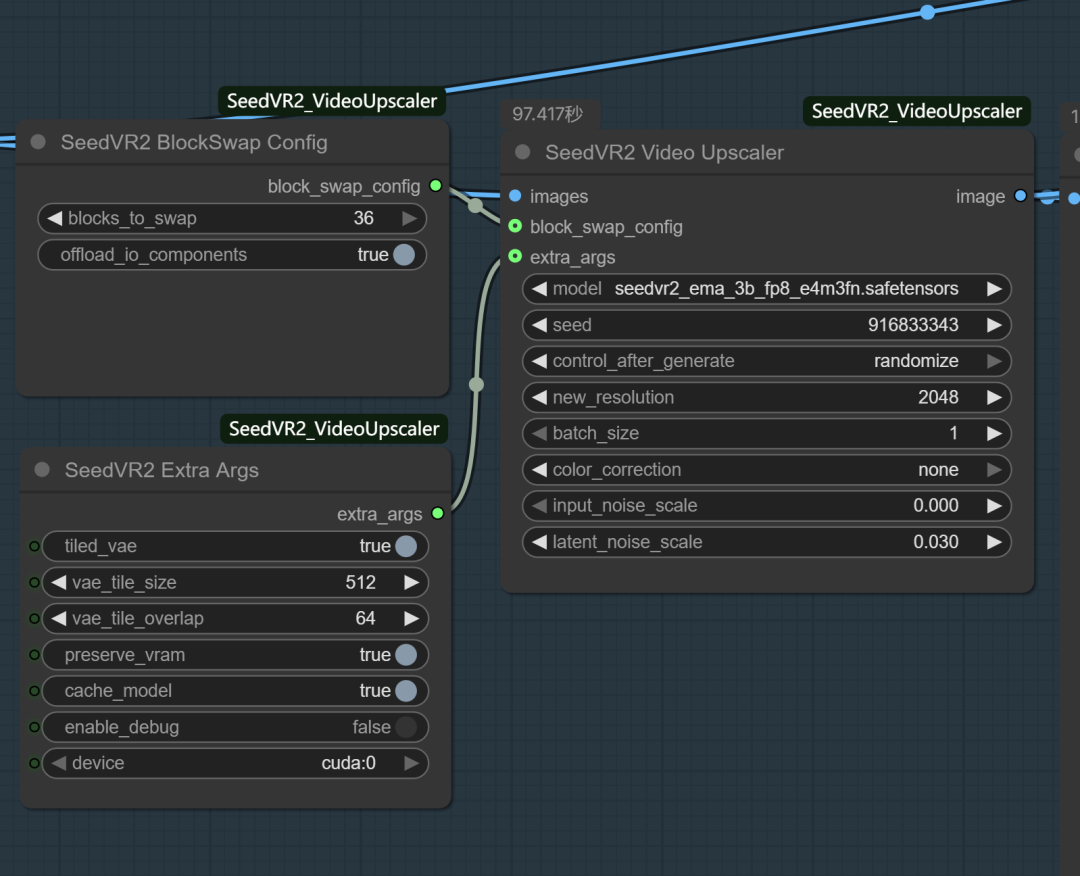Decrease vae_tile_size value
The image size is (1080, 876).
coord(59,583)
